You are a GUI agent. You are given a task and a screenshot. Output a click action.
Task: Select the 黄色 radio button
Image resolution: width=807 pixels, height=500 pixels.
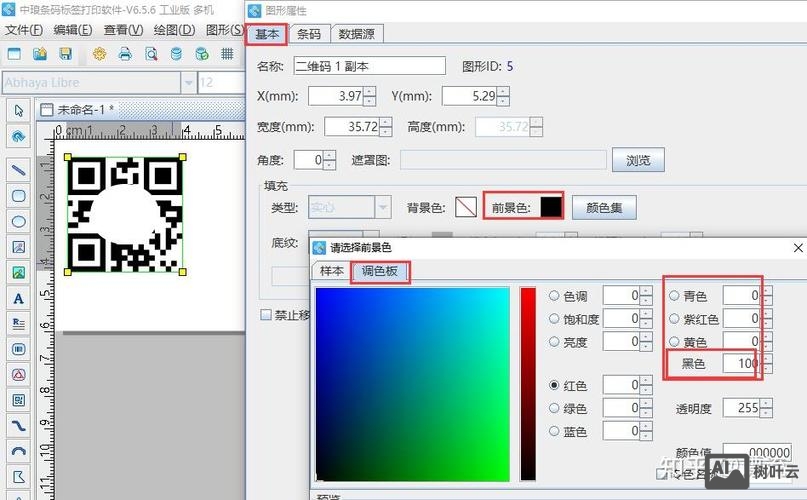674,341
